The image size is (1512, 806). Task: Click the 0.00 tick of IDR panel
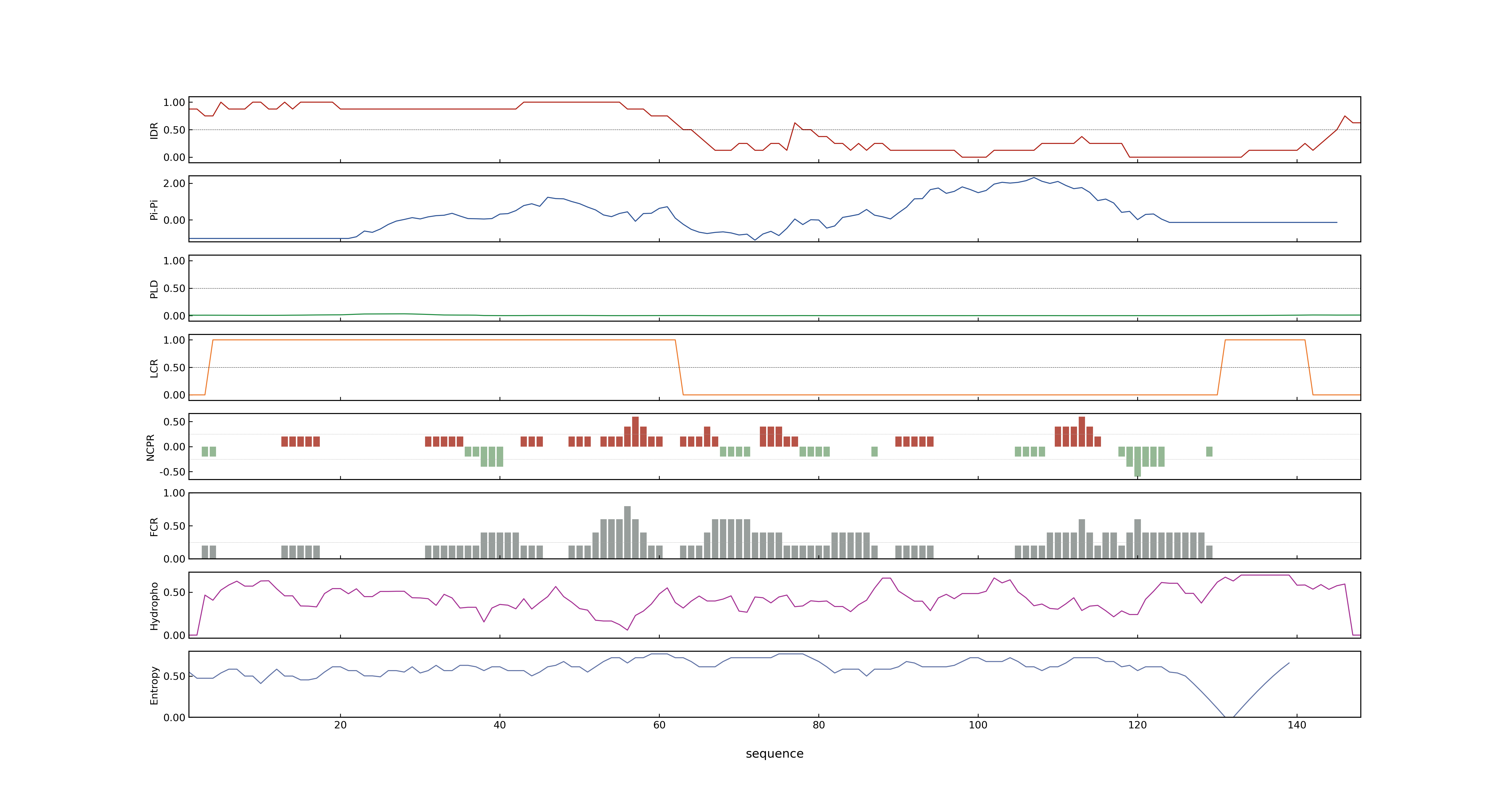coord(174,157)
